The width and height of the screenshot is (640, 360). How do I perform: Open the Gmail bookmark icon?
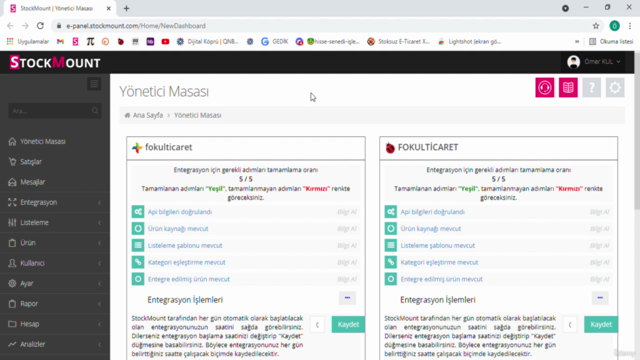click(x=60, y=42)
